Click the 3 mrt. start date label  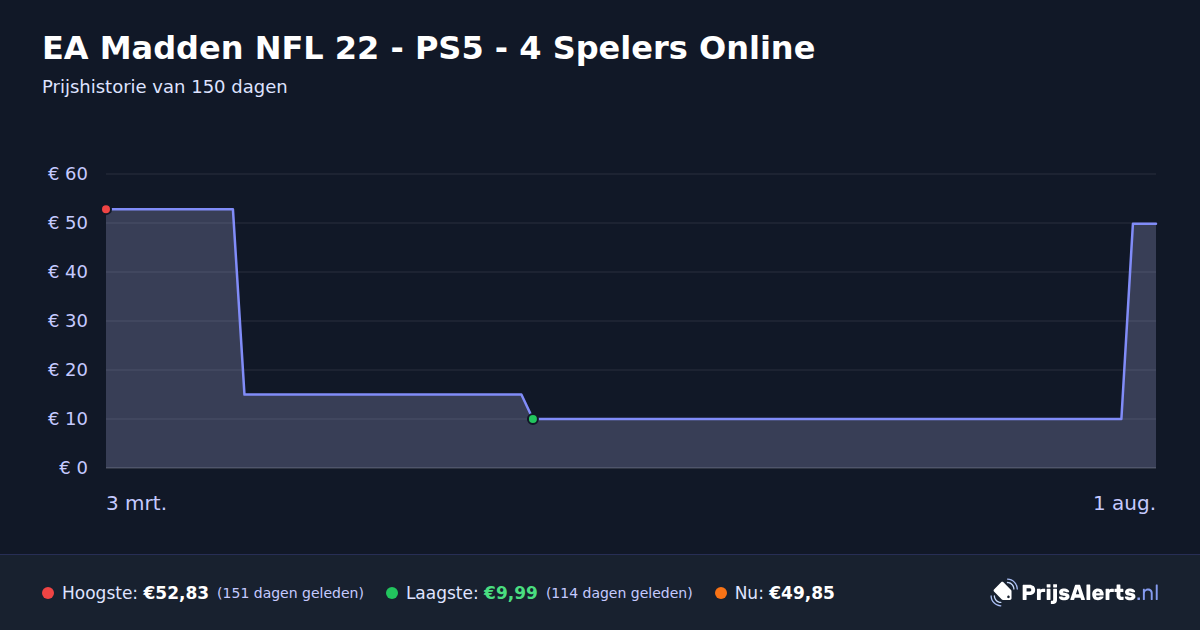pyautogui.click(x=137, y=504)
